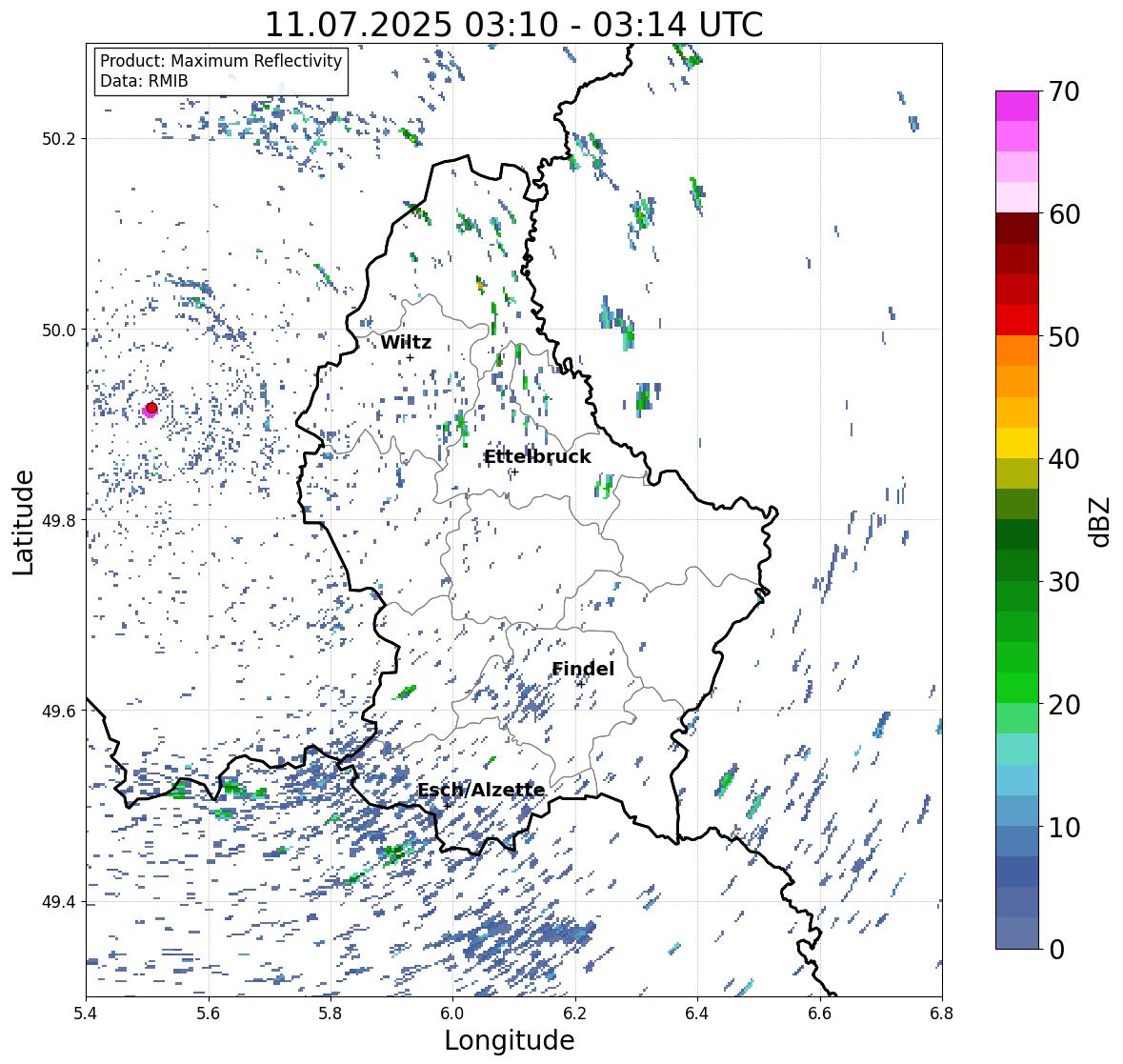Click the plot title date and time
The image size is (1123, 1064).
pyautogui.click(x=513, y=25)
